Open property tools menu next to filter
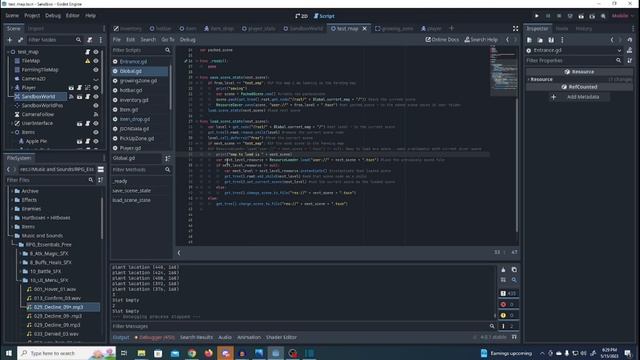Image resolution: width=640 pixels, height=360 pixels. 629,60
